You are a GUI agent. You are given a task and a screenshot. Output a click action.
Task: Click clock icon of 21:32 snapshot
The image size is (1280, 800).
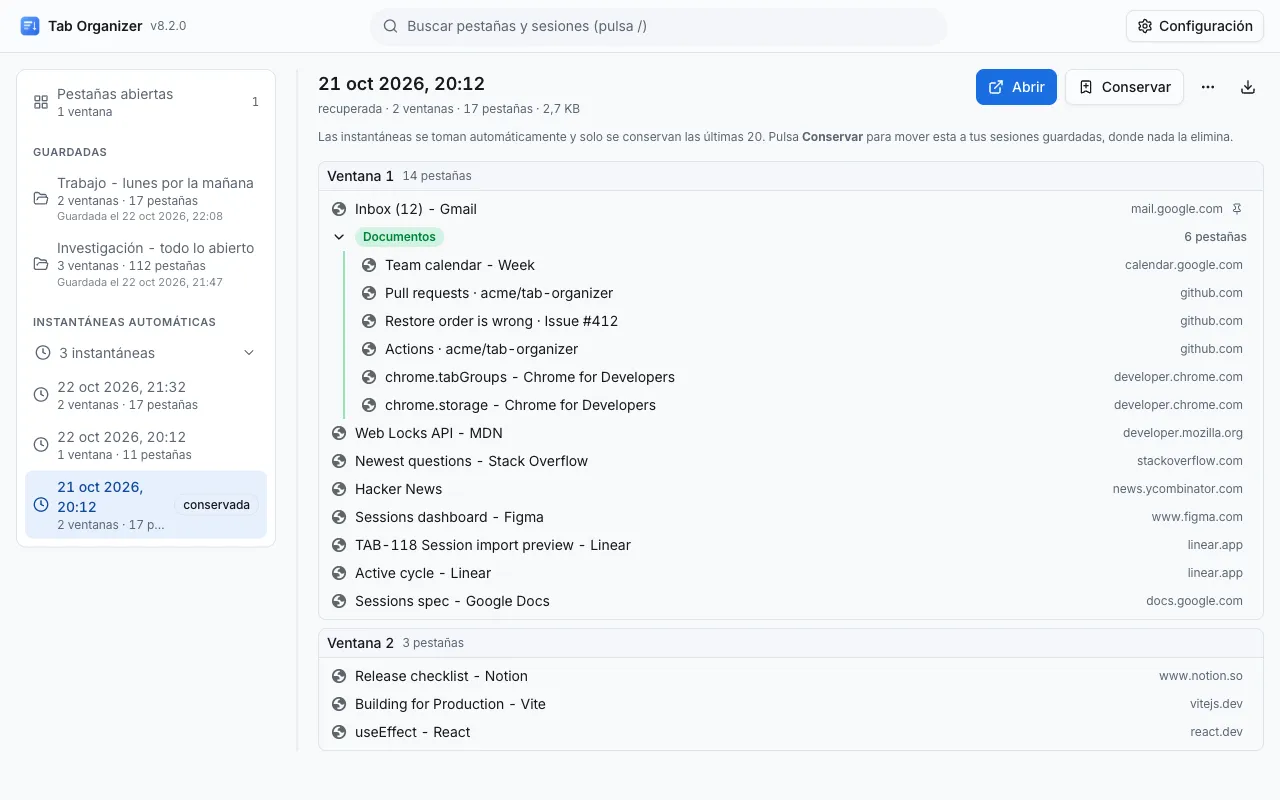(41, 395)
